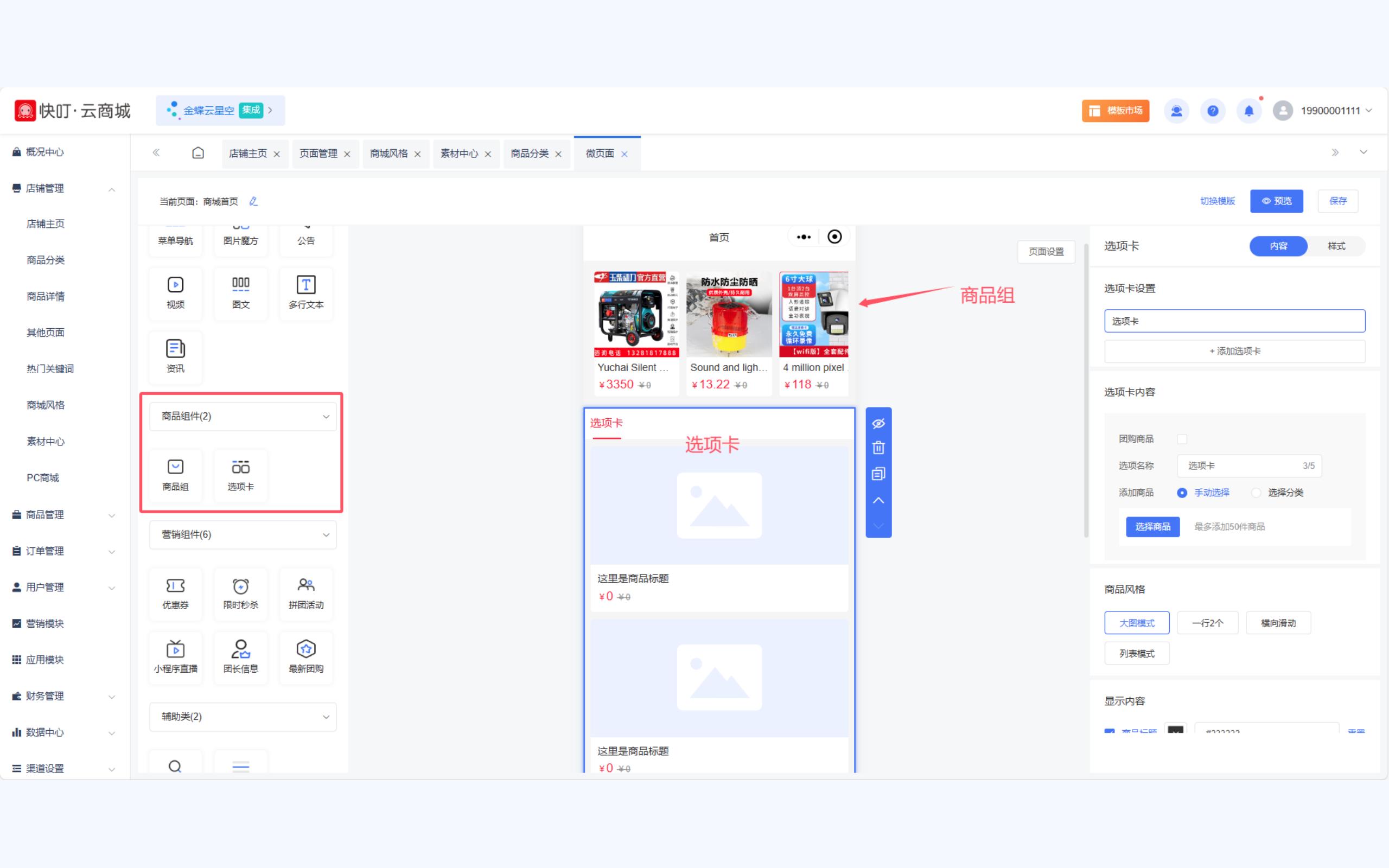Screen dimensions: 1389x868
Task: Click the 添加选项卡 button
Action: pyautogui.click(x=1234, y=352)
